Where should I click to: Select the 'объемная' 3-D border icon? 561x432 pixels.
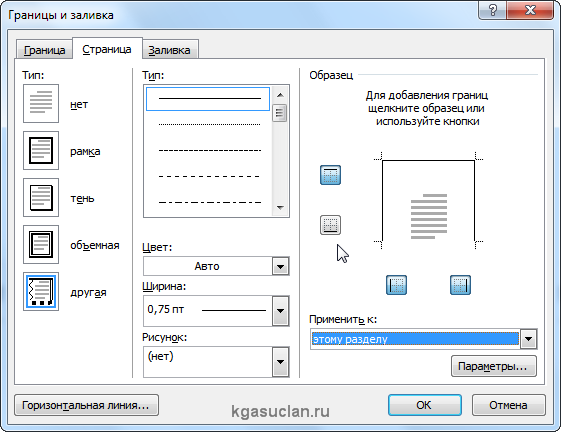click(x=41, y=244)
